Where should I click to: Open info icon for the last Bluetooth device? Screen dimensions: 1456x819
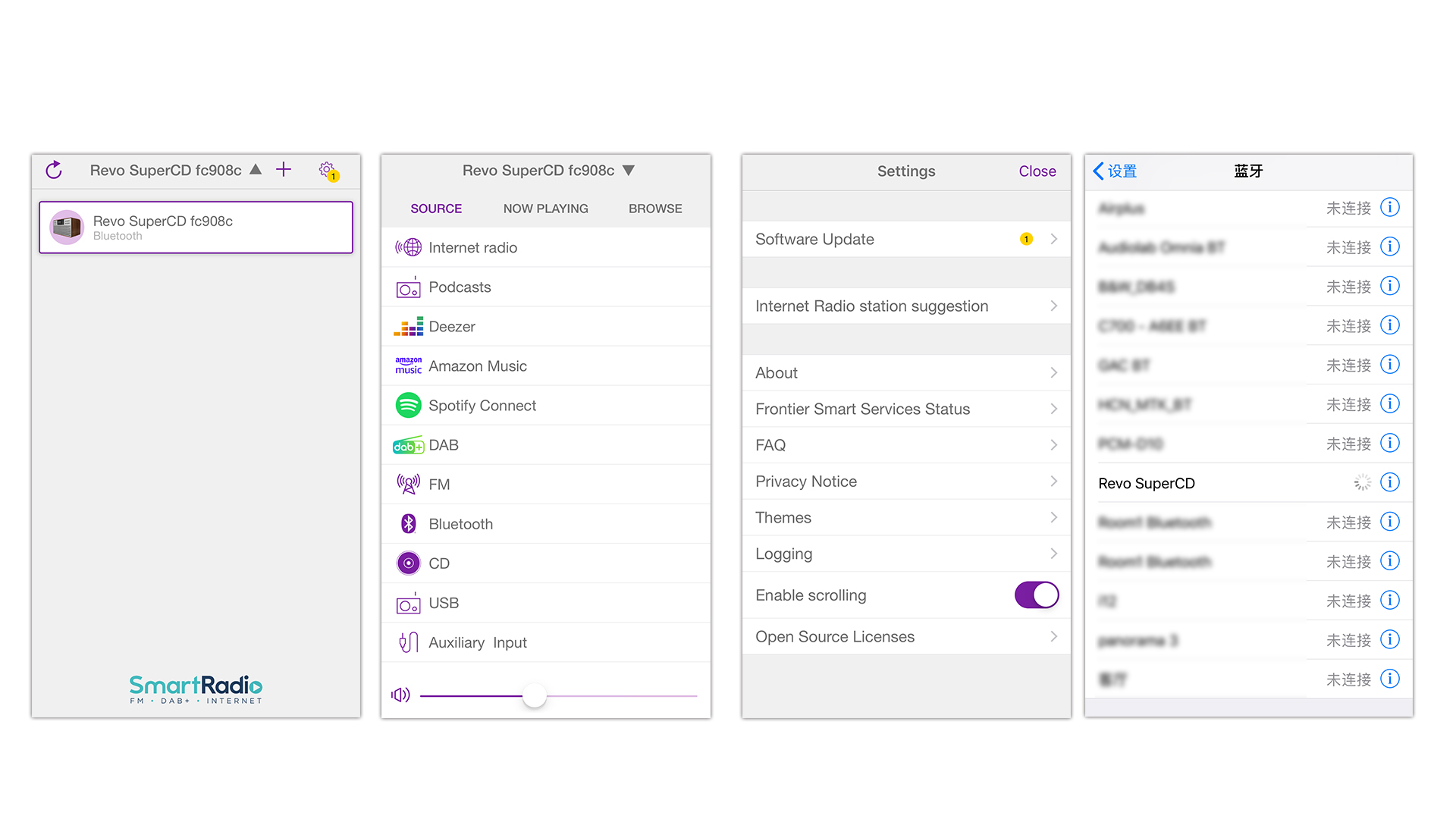(x=1390, y=679)
